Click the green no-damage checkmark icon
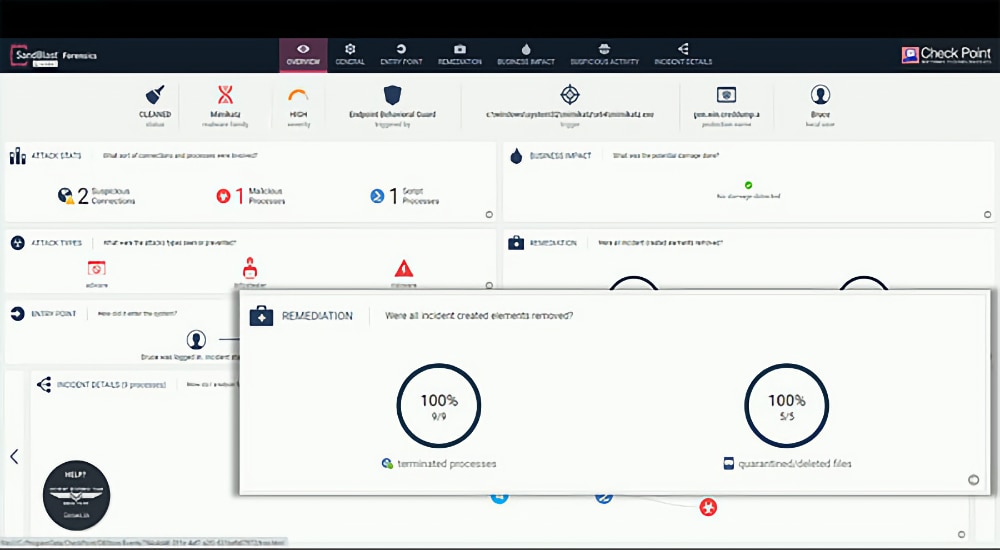1000x550 pixels. click(749, 185)
